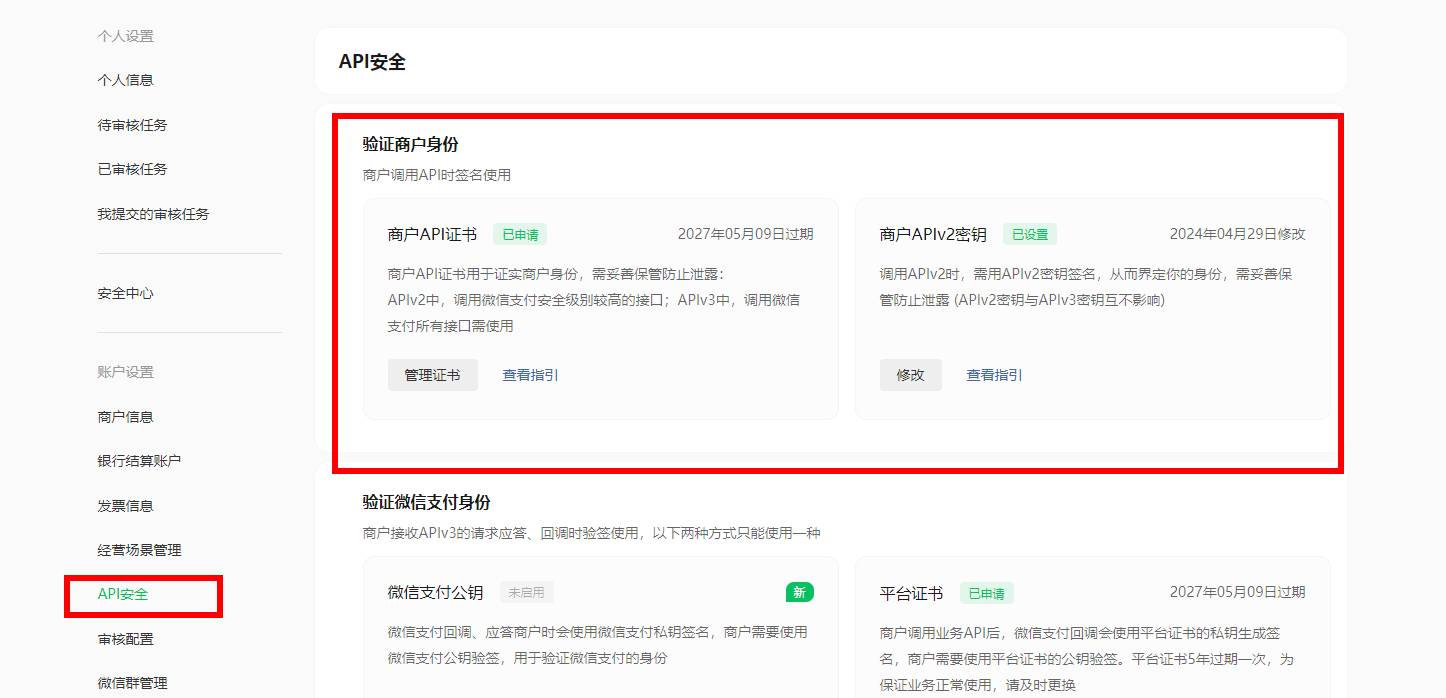Viewport: 1446px width, 698px height.
Task: Open 商户信息 settings
Action: pyautogui.click(x=125, y=417)
